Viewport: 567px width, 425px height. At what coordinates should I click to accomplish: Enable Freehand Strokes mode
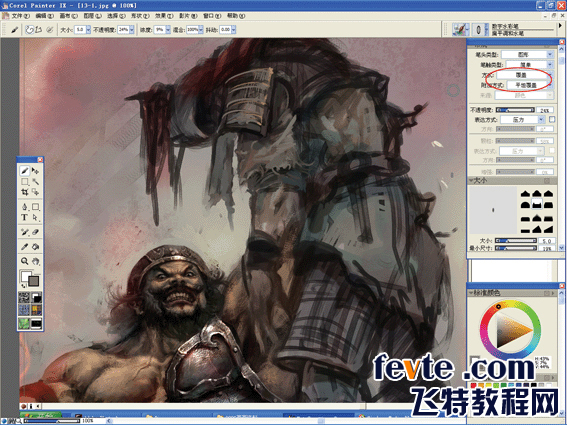coord(29,30)
